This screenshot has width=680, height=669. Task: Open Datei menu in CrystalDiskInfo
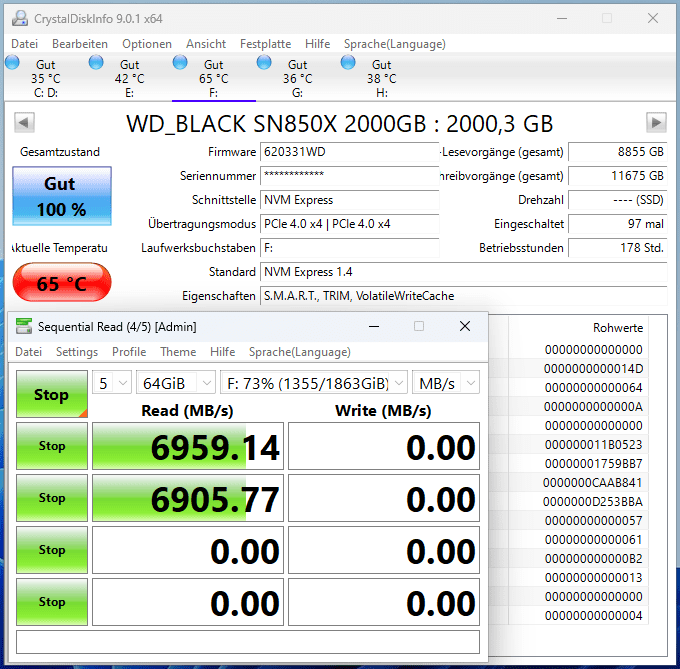(24, 44)
